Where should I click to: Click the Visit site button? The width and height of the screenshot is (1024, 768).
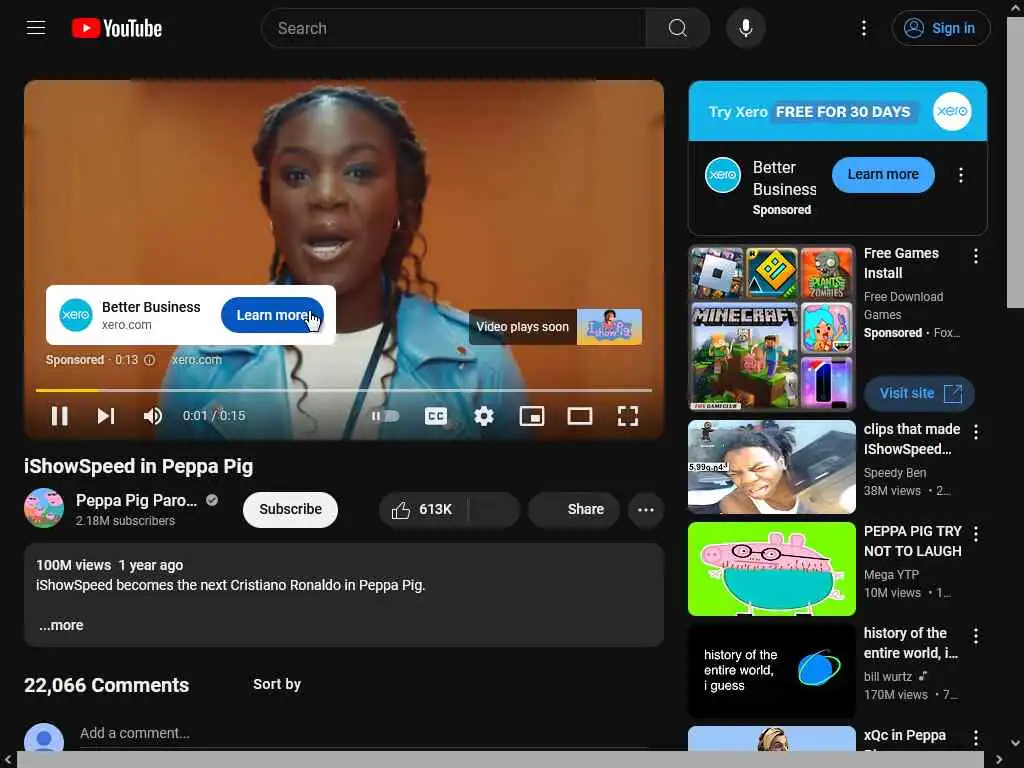tap(920, 393)
